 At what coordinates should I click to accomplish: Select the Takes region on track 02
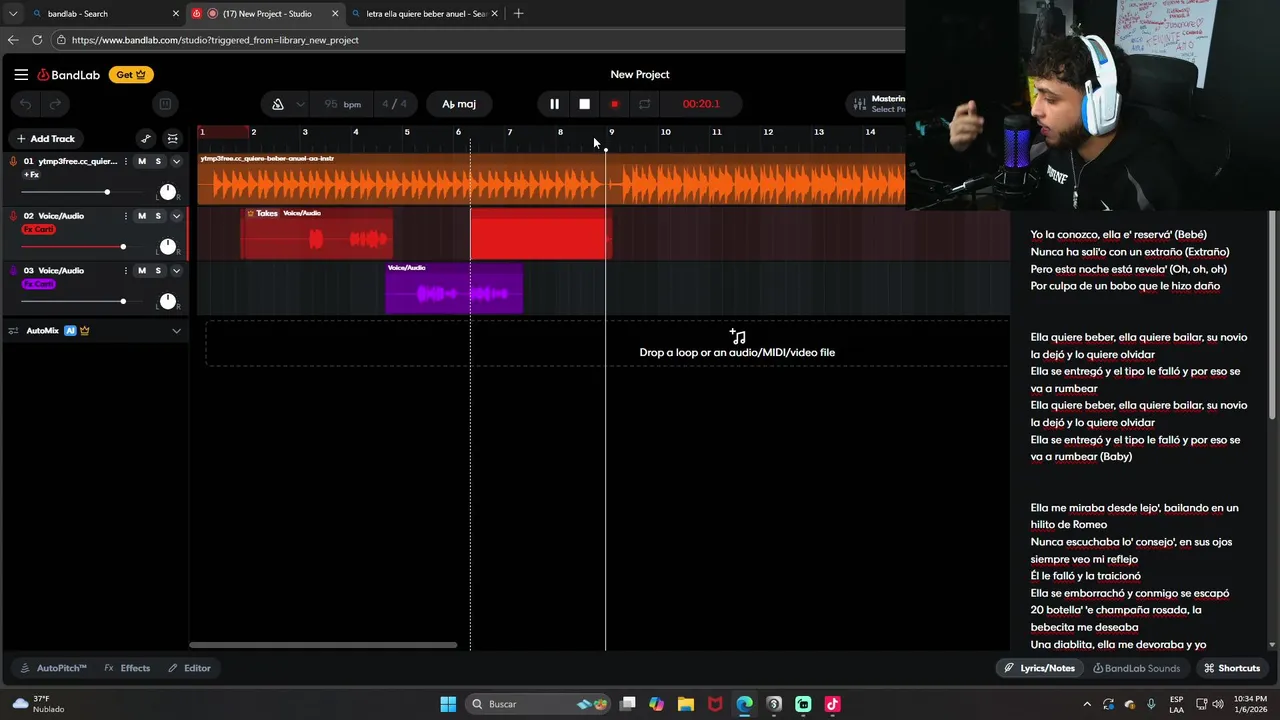[317, 234]
